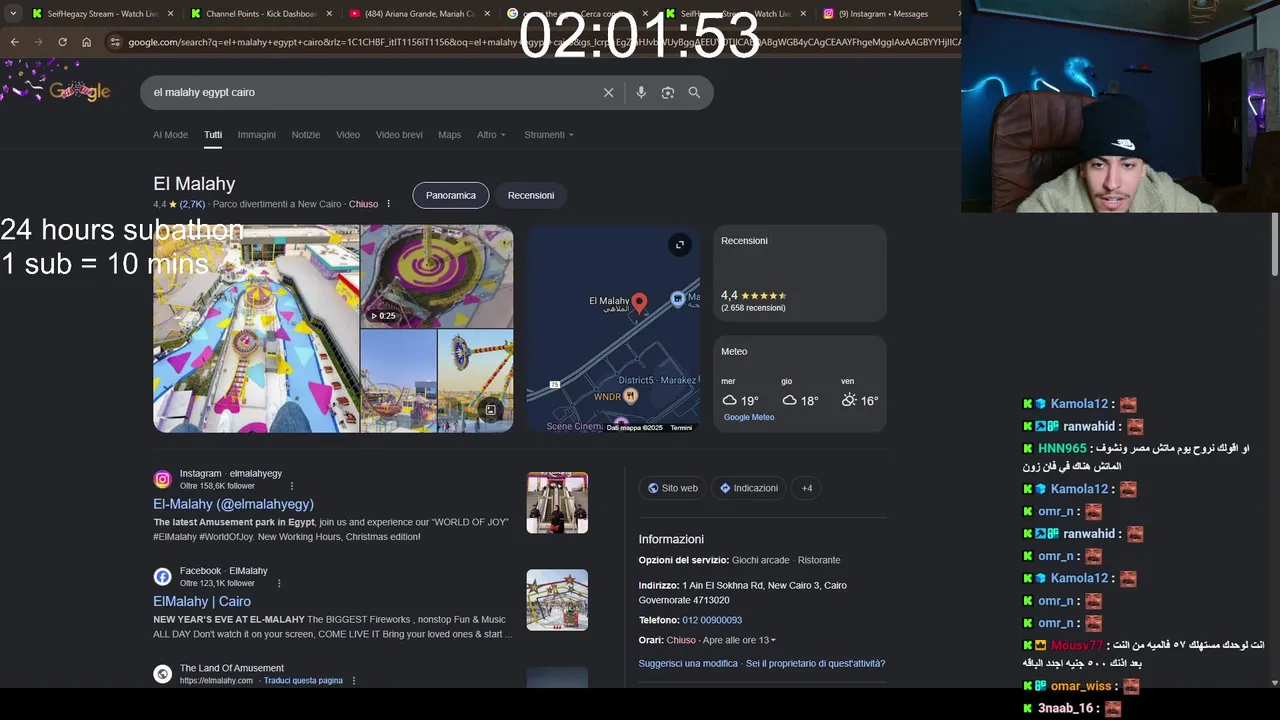The image size is (1280, 720).
Task: Open the ElMalahy | Cairo result link
Action: [x=202, y=601]
